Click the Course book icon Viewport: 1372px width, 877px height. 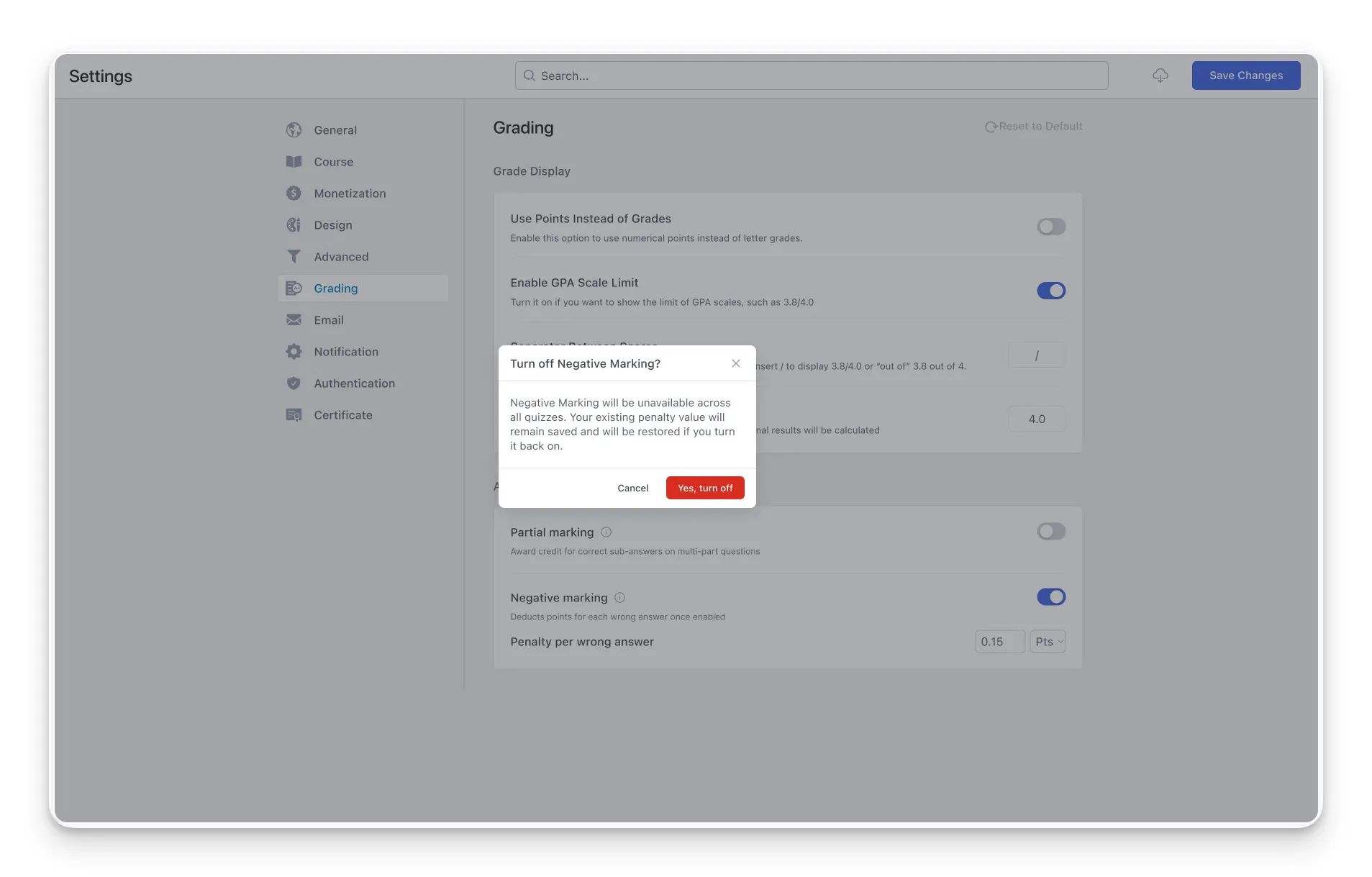(294, 162)
